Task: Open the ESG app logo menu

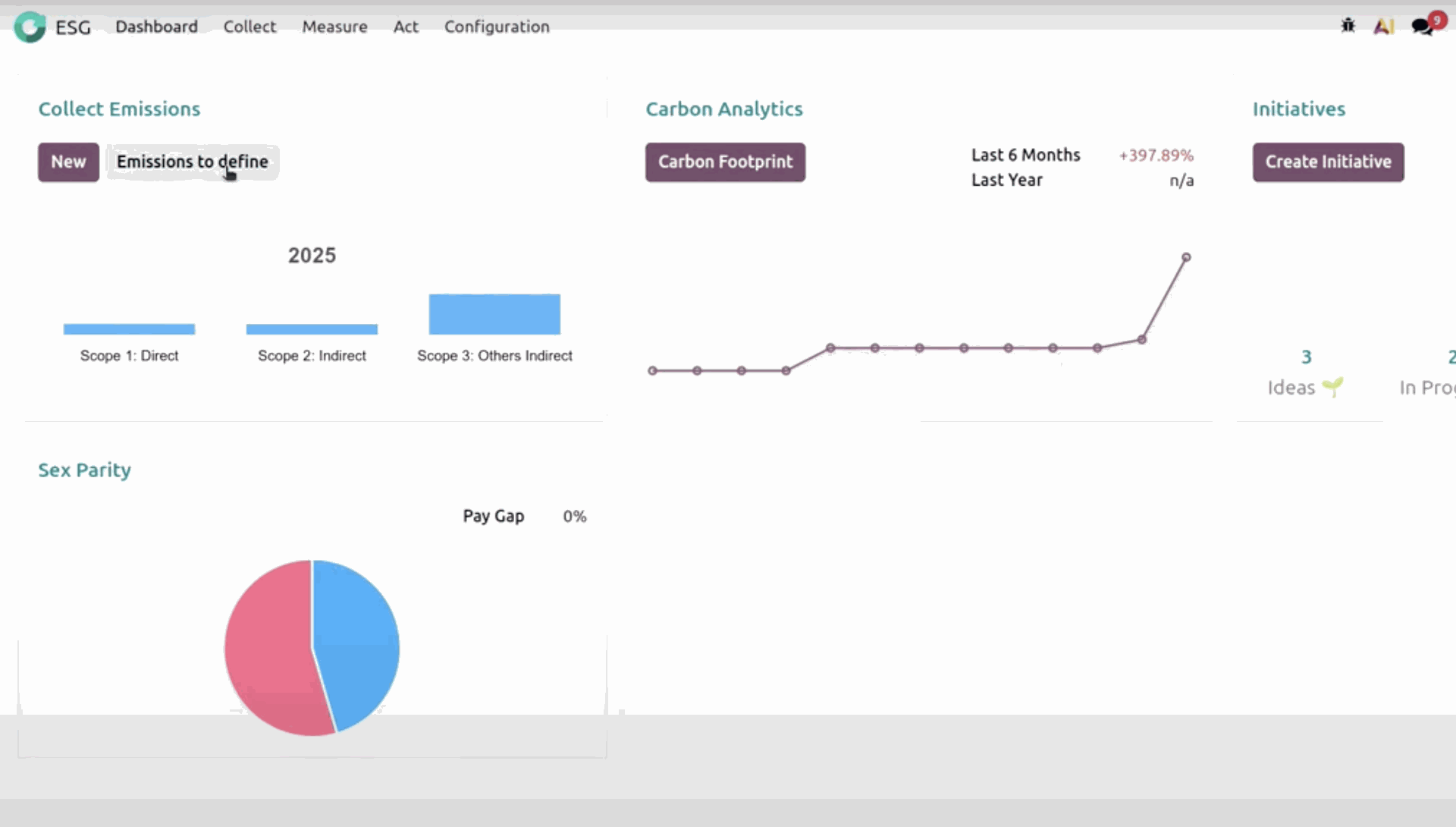Action: point(30,27)
